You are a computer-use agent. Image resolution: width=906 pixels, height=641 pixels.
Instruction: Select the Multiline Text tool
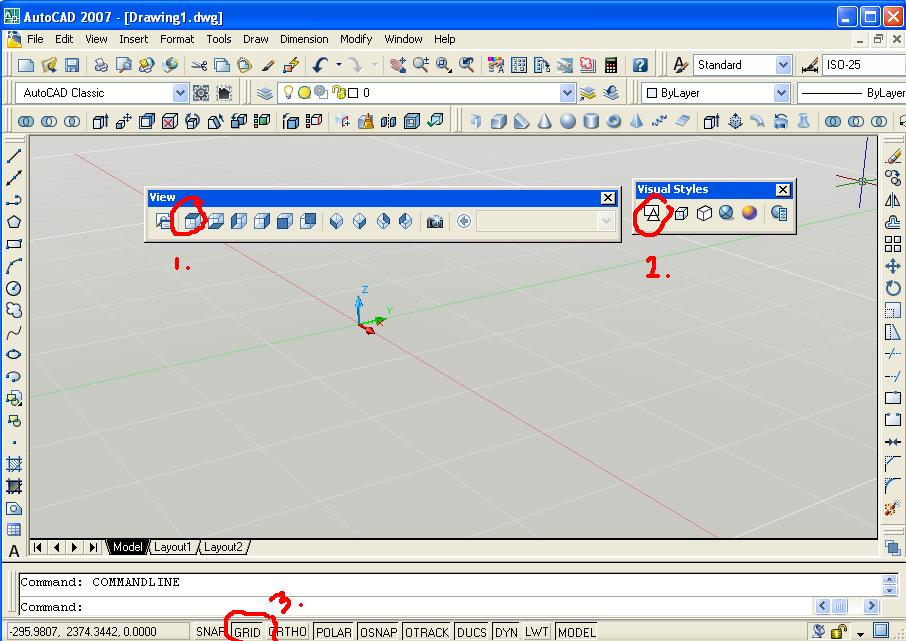[14, 551]
